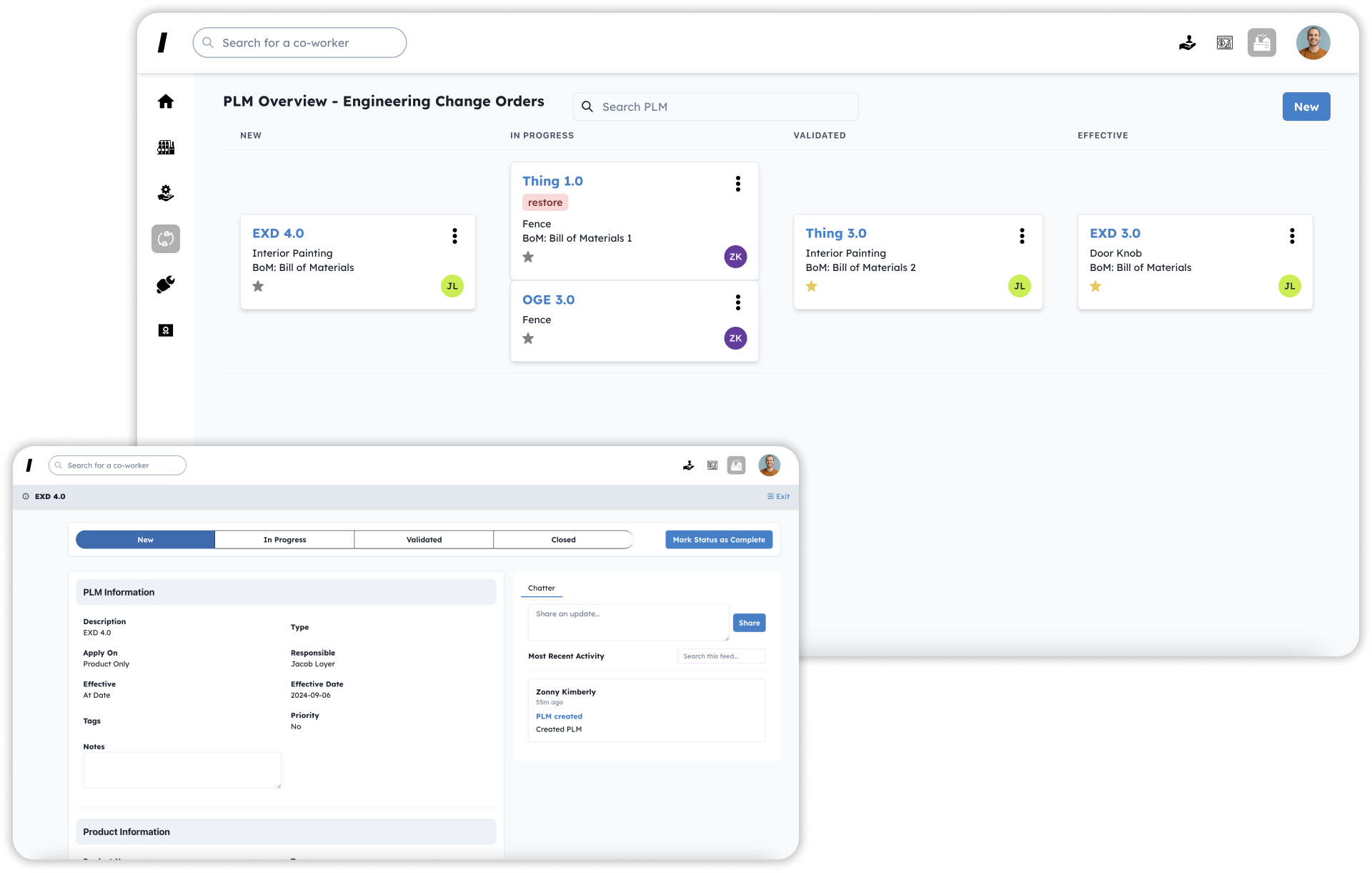Viewport: 1372px width, 873px height.
Task: Expand options menu on EXD 4.0 card
Action: (454, 236)
